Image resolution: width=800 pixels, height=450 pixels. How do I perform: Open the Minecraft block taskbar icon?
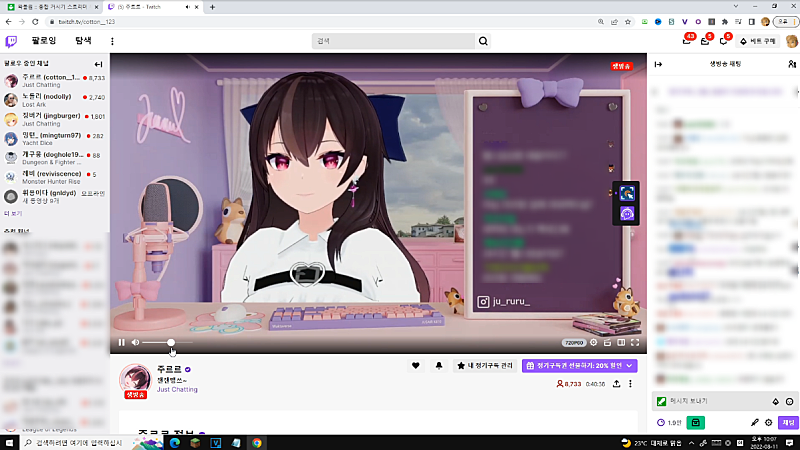[195, 443]
